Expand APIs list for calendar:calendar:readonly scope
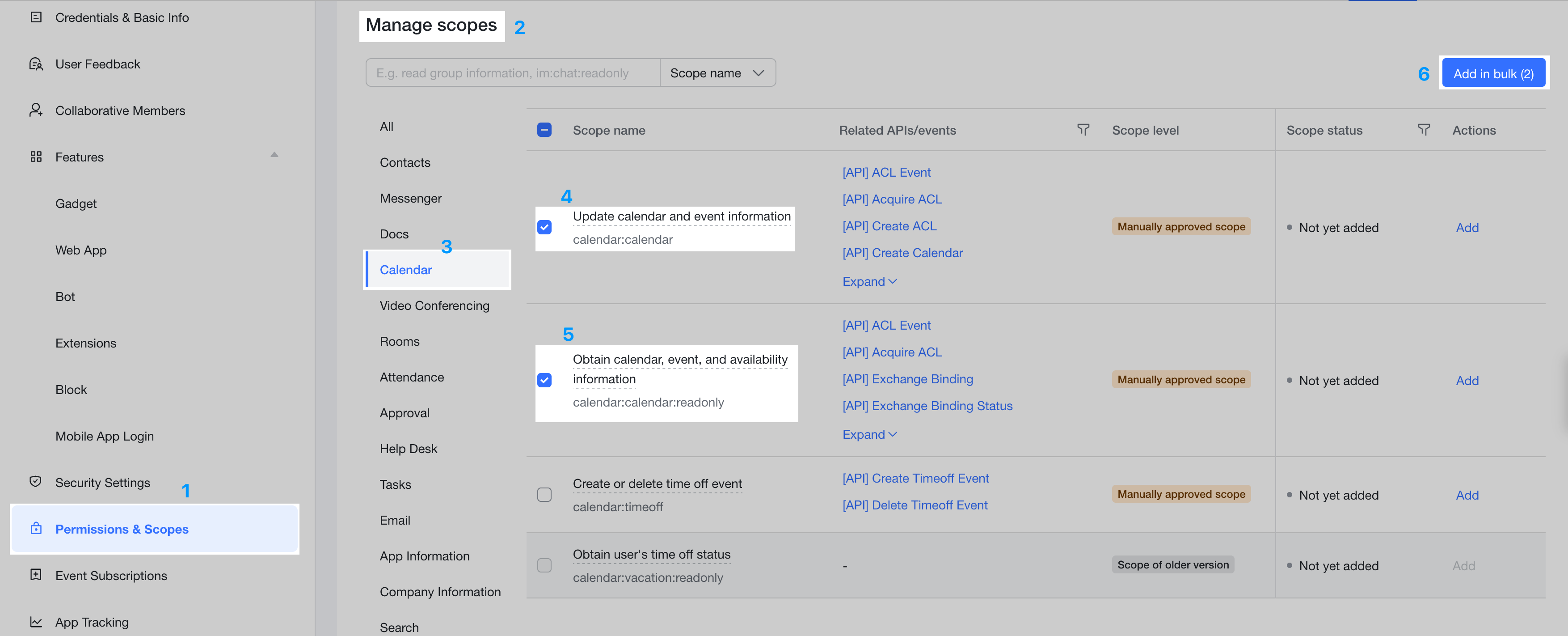1568x636 pixels. 868,434
